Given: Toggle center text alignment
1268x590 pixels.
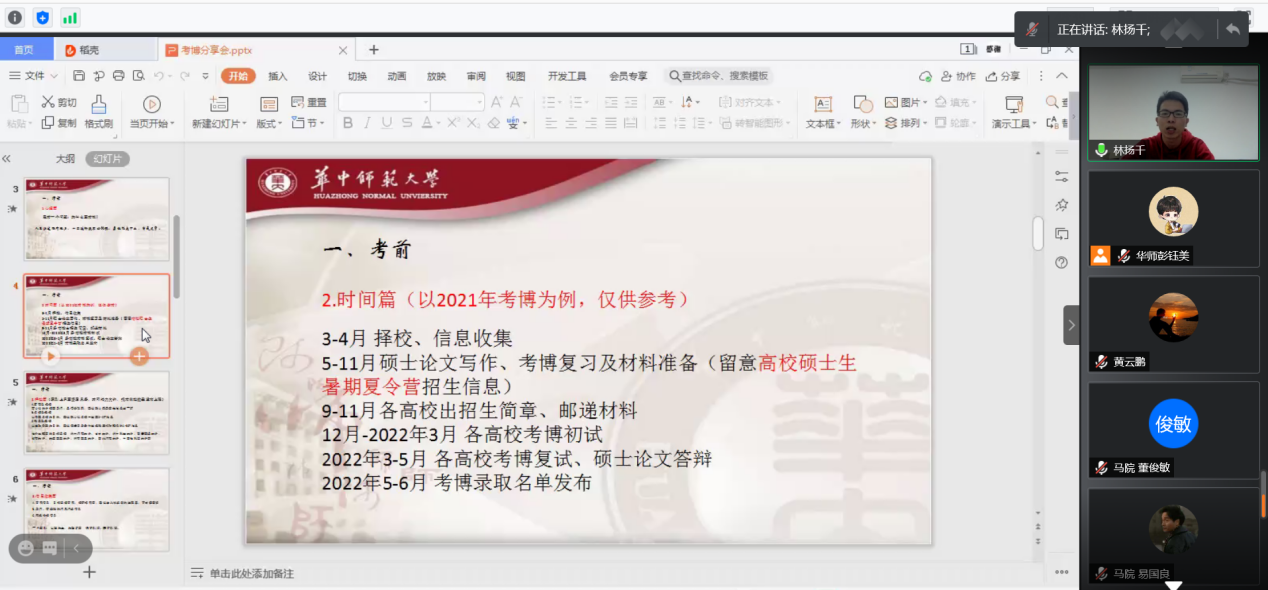Looking at the screenshot, I should (571, 123).
